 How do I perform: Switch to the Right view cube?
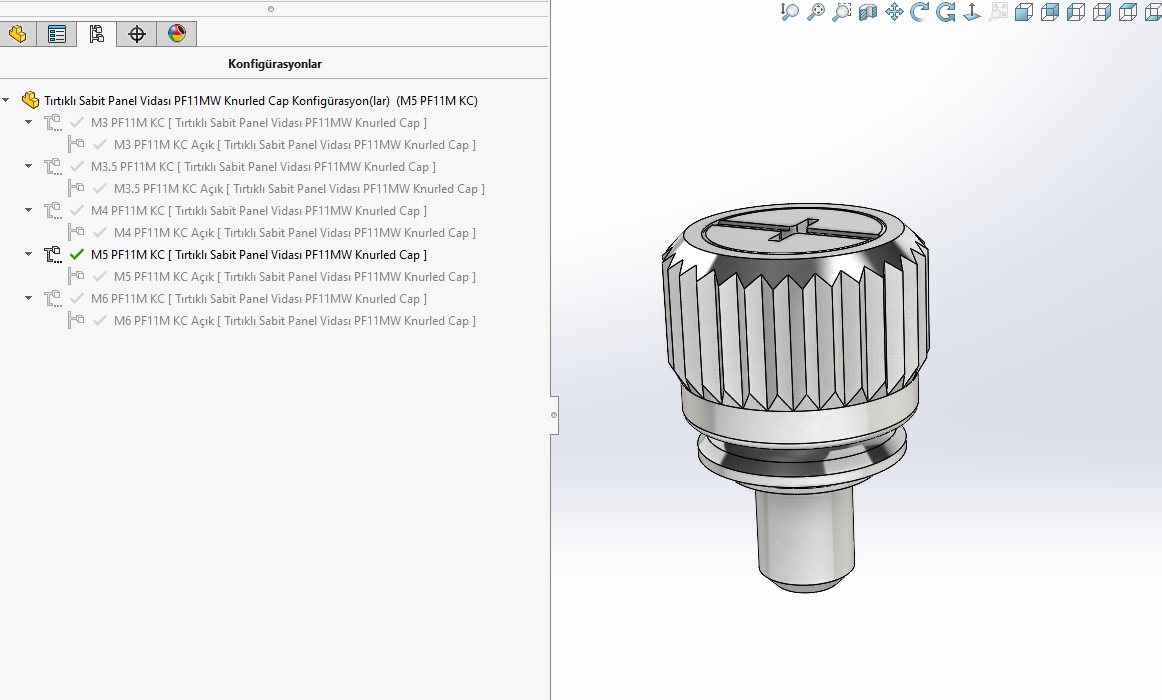1102,12
